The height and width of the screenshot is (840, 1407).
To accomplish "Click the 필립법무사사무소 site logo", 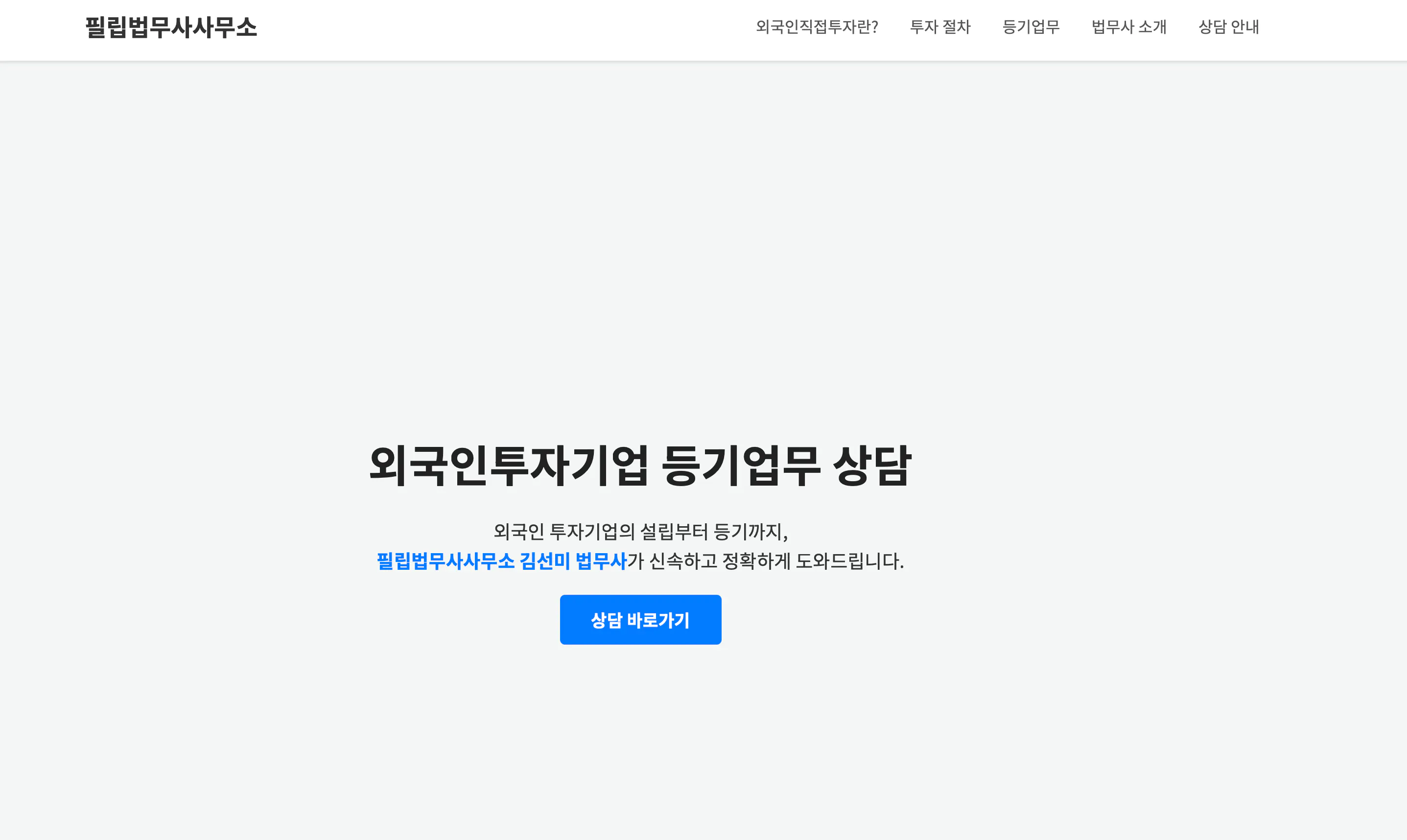I will (x=171, y=27).
